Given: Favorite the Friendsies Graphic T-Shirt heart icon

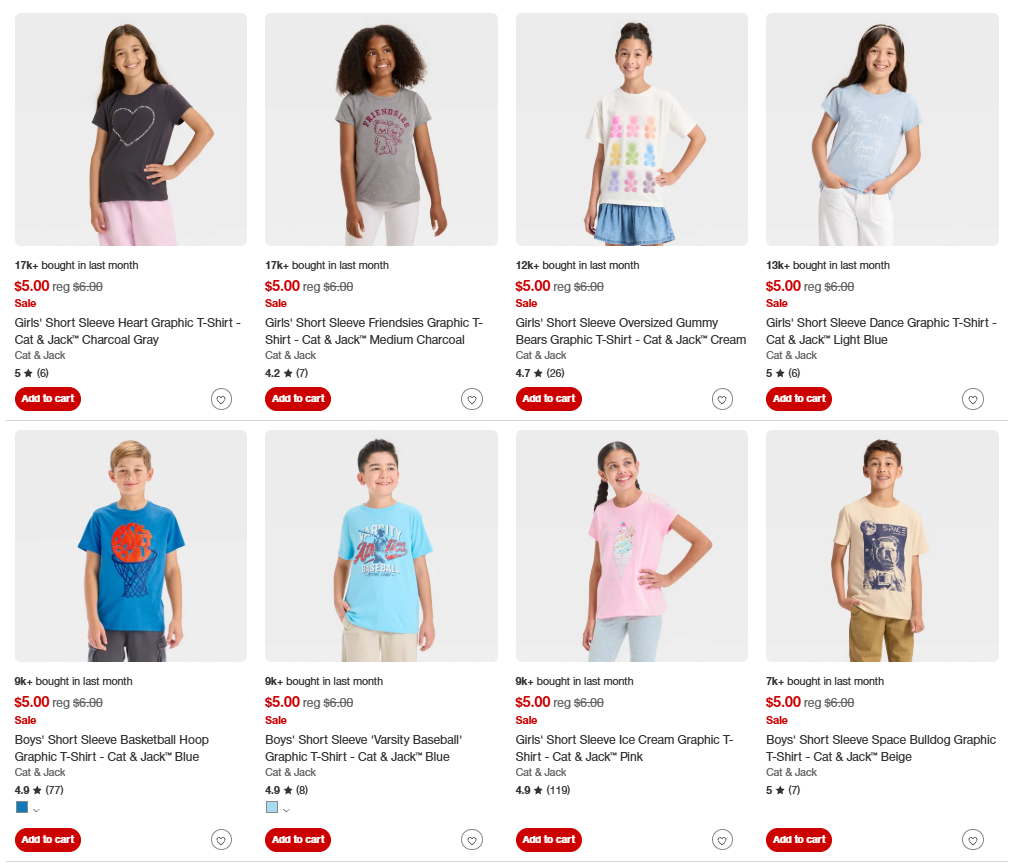Looking at the screenshot, I should click(472, 399).
